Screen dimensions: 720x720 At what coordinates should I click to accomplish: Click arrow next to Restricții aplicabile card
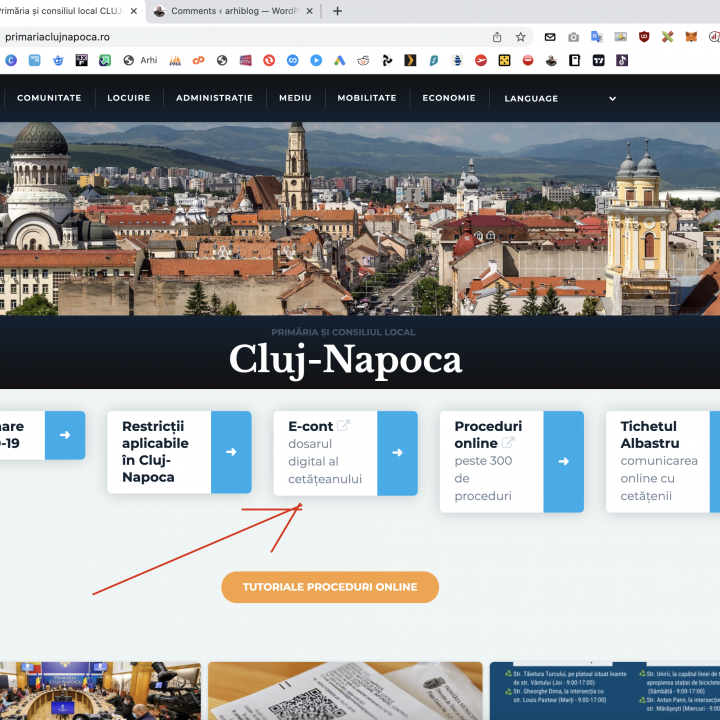point(231,452)
